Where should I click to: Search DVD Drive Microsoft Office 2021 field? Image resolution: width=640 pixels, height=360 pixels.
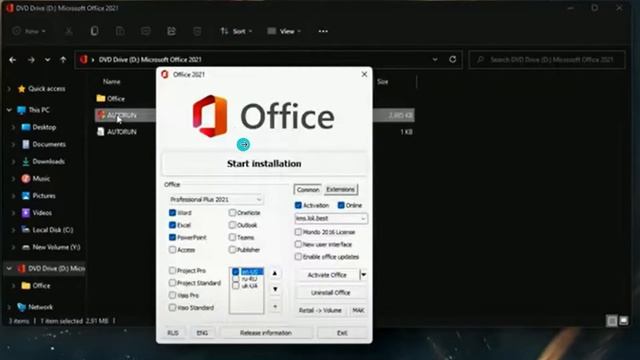pyautogui.click(x=547, y=60)
